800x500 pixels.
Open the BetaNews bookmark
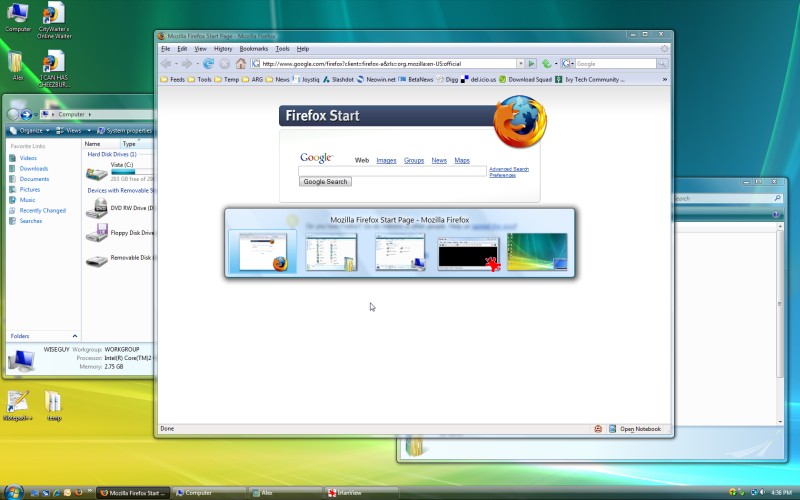click(416, 80)
